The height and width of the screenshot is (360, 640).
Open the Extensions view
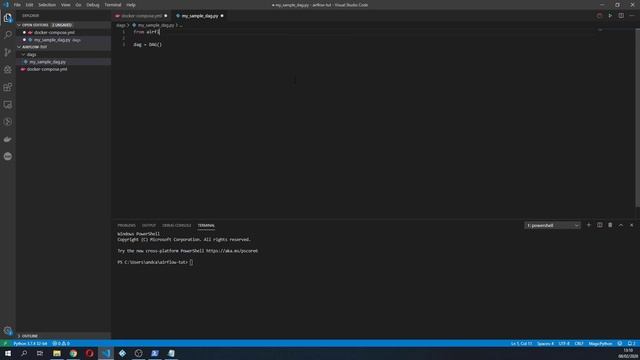click(8, 87)
